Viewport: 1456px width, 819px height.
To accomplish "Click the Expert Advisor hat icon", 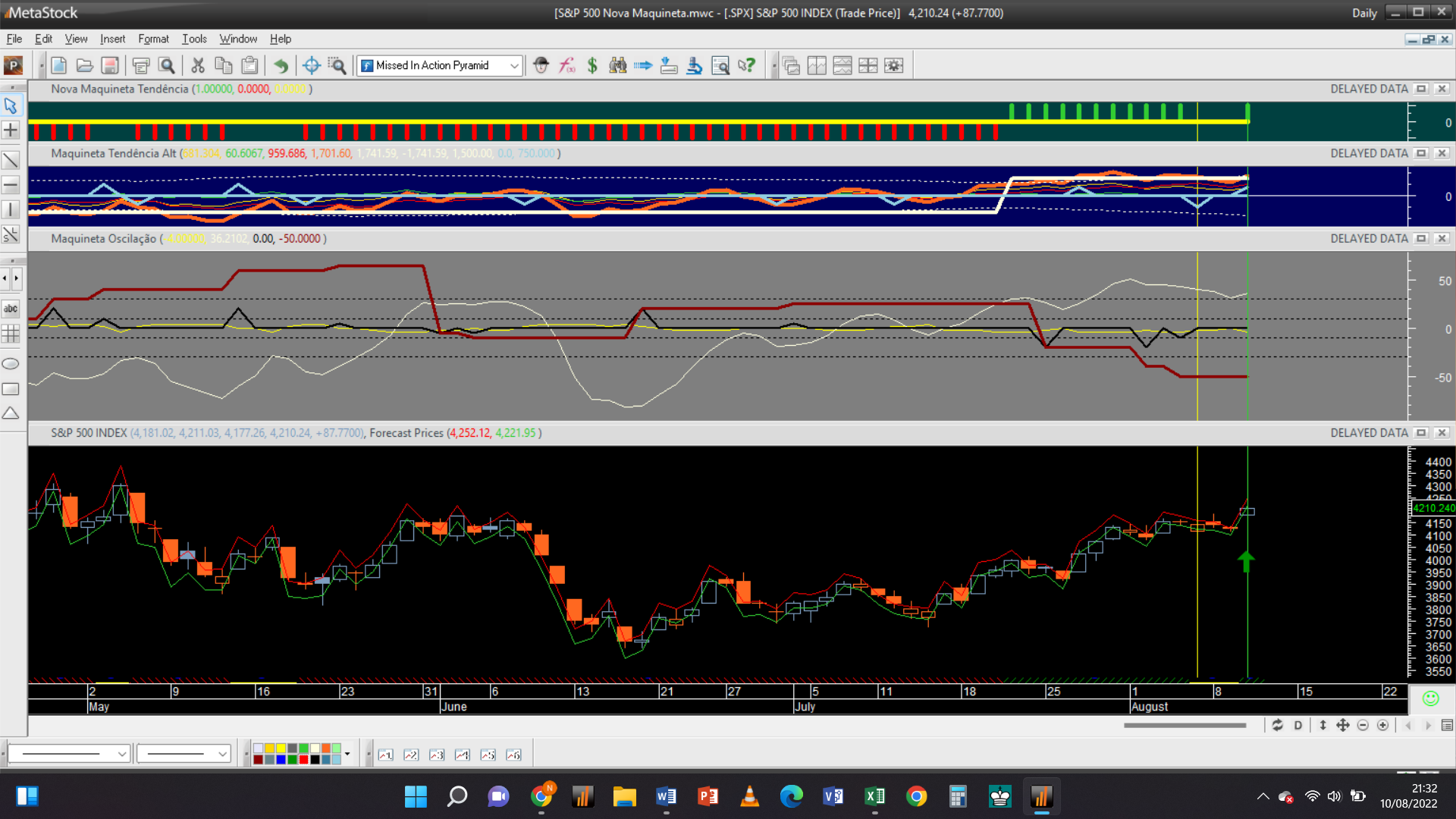I will 541,66.
